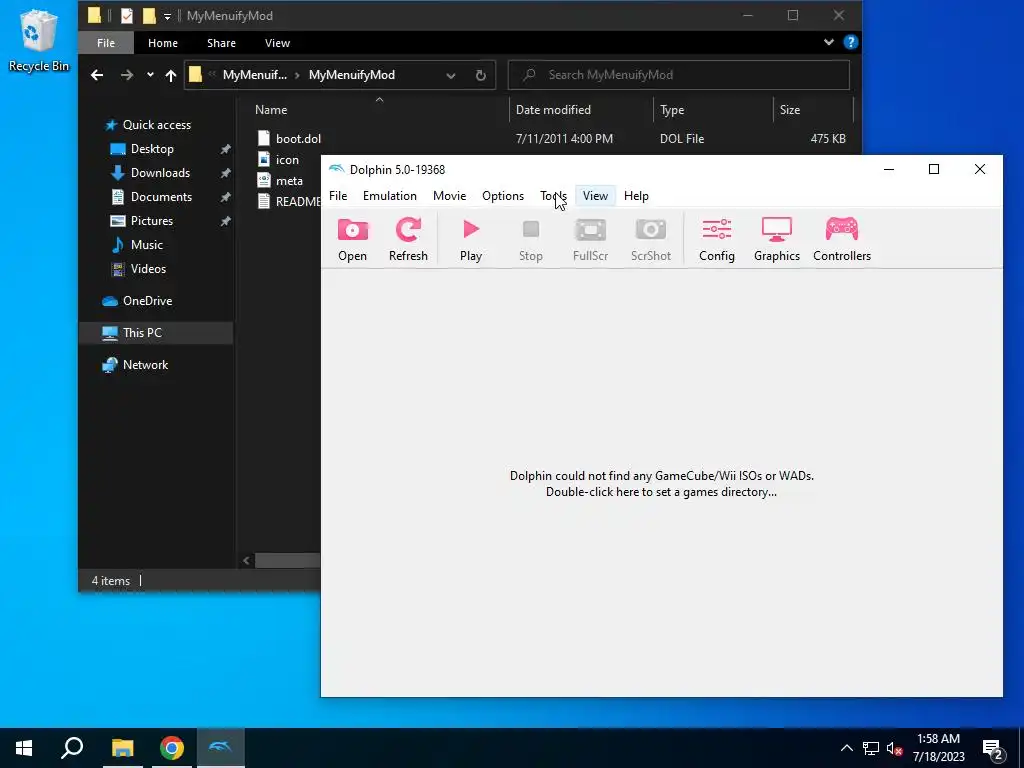Image resolution: width=1024 pixels, height=768 pixels.
Task: Open the Windows Start menu
Action: pyautogui.click(x=24, y=748)
